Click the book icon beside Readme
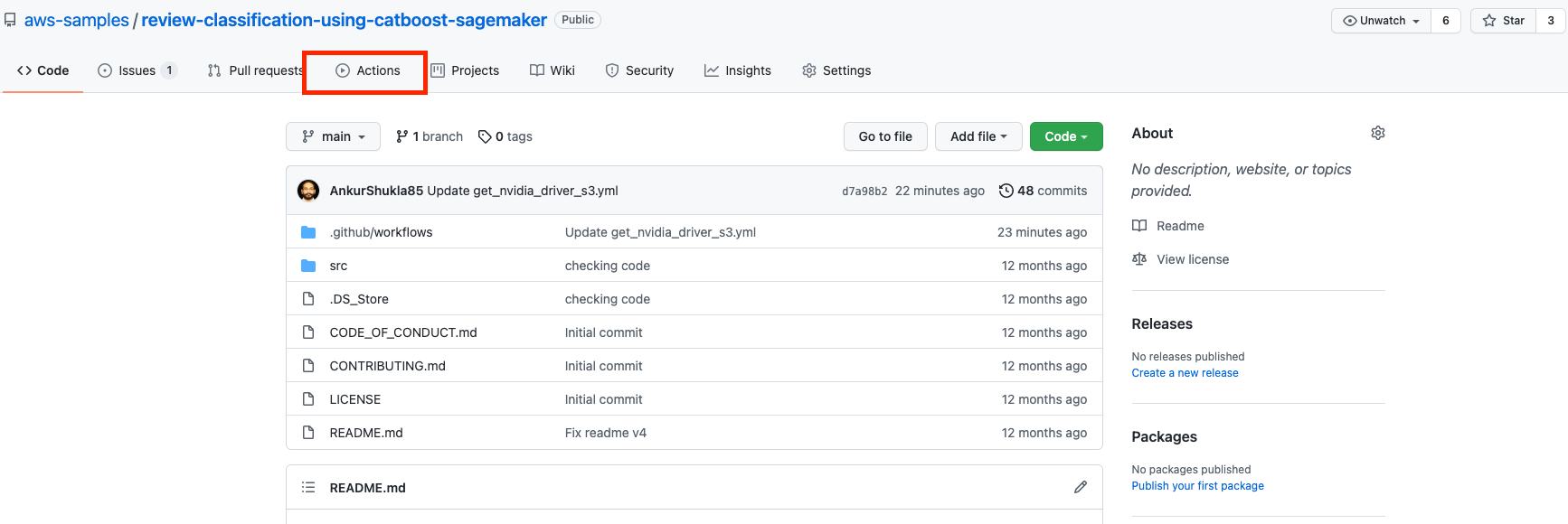 1139,226
